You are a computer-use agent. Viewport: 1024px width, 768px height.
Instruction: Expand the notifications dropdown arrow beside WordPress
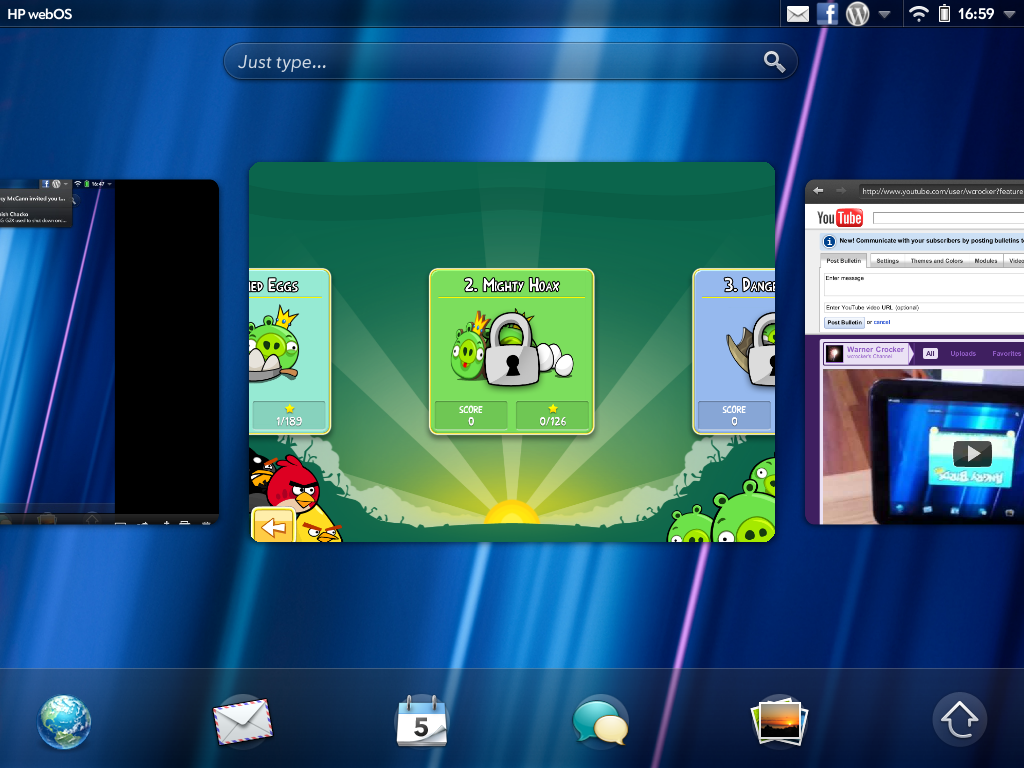(x=884, y=14)
